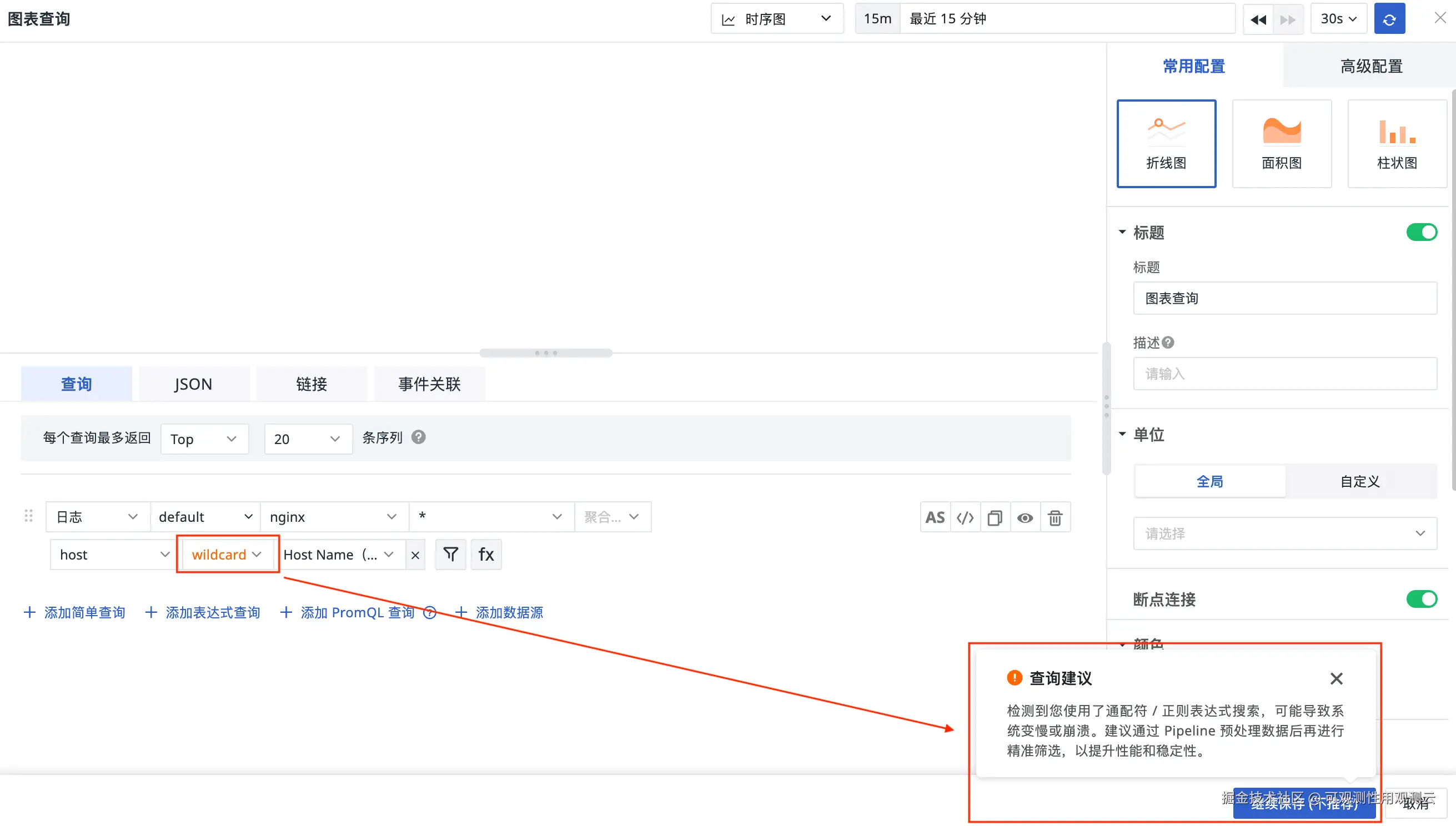Screen dimensions: 1456x826
Task: Open the AS alias icon
Action: coord(935,517)
